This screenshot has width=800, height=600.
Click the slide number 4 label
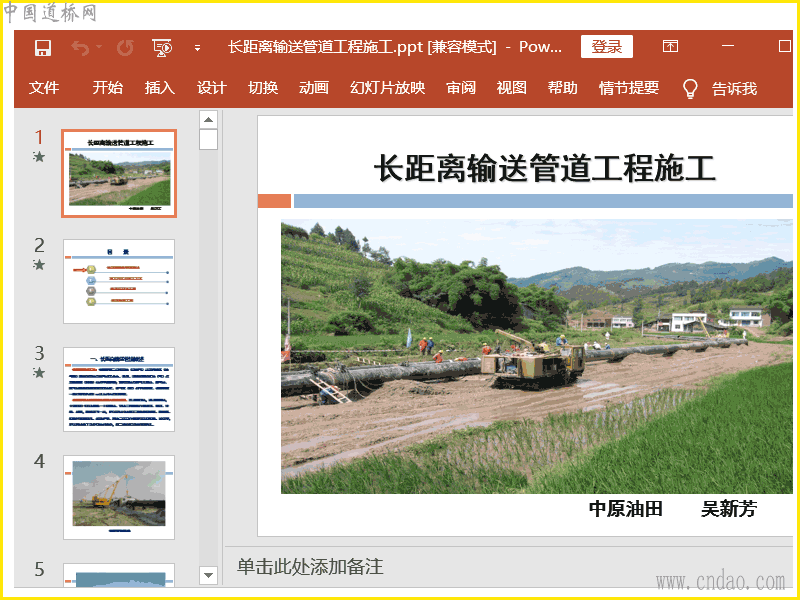pos(39,462)
